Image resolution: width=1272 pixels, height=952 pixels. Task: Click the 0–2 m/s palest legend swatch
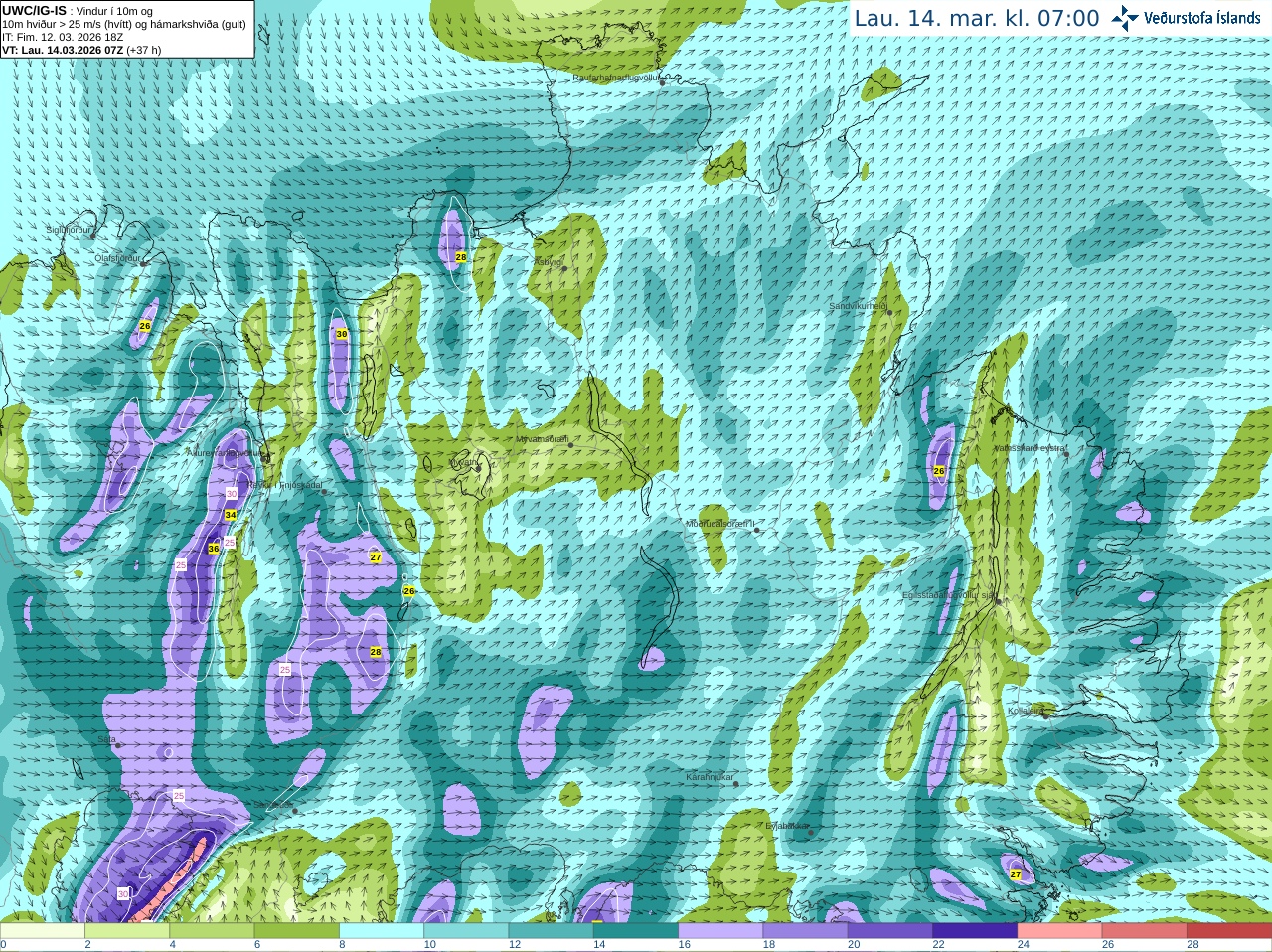point(43,931)
